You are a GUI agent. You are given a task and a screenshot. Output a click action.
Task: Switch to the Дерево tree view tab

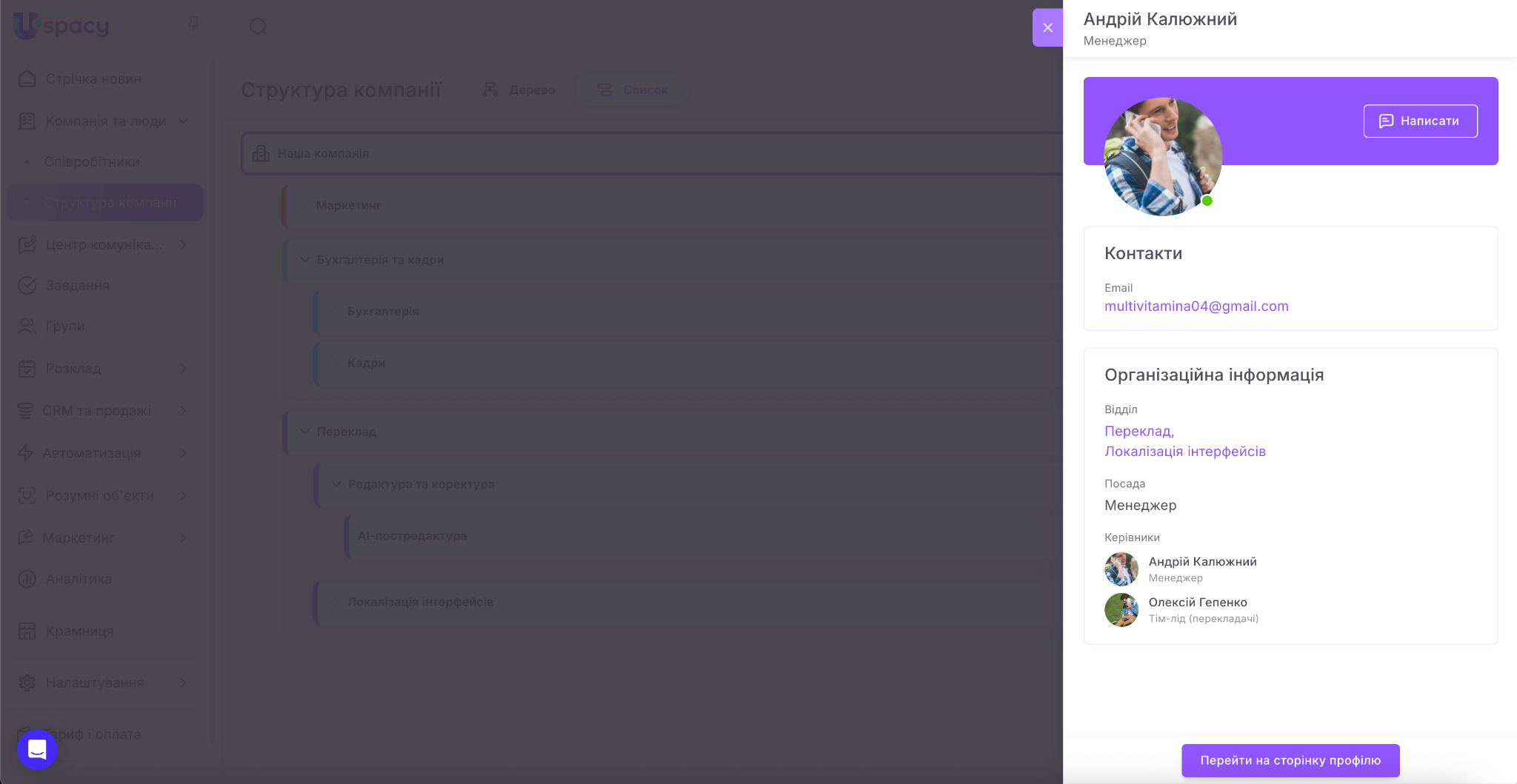pyautogui.click(x=519, y=90)
